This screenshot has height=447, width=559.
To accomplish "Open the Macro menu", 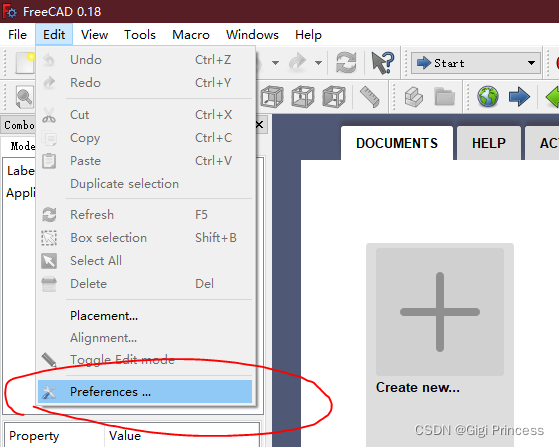I will click(191, 35).
